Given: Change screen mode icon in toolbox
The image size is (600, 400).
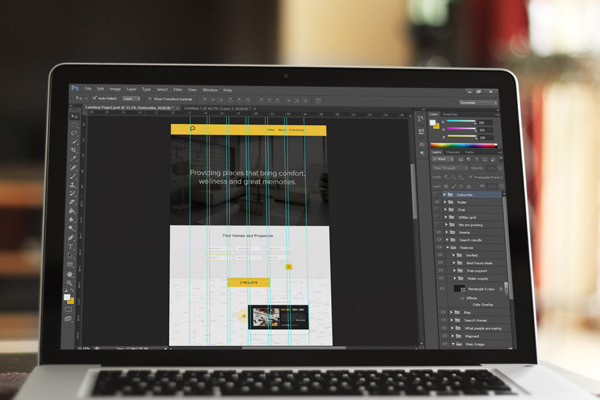Looking at the screenshot, I should pos(68,318).
